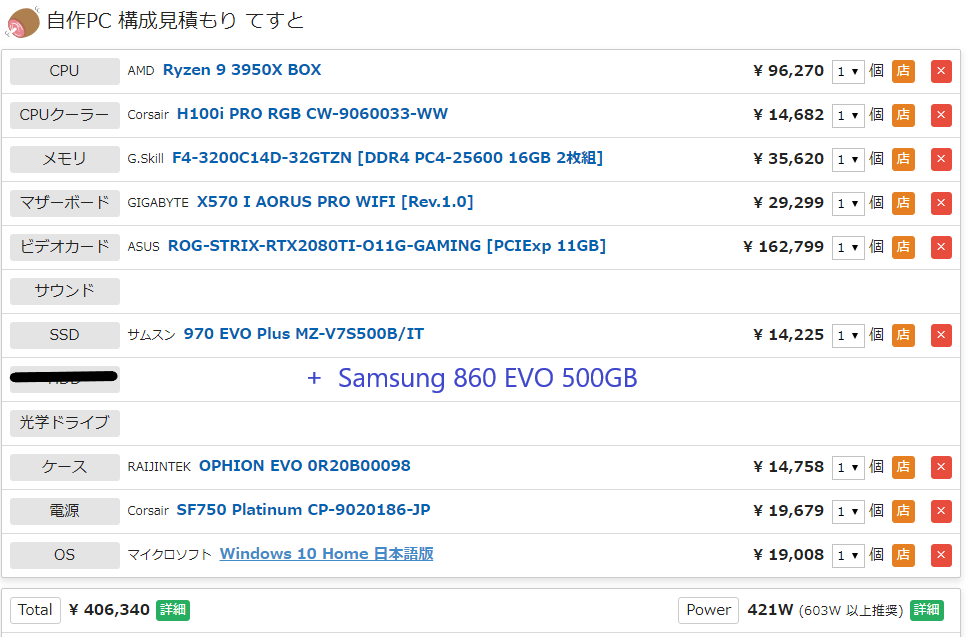The image size is (969, 637).
Task: Open quantity dropdown for Windows 10 Home
Action: coord(848,555)
